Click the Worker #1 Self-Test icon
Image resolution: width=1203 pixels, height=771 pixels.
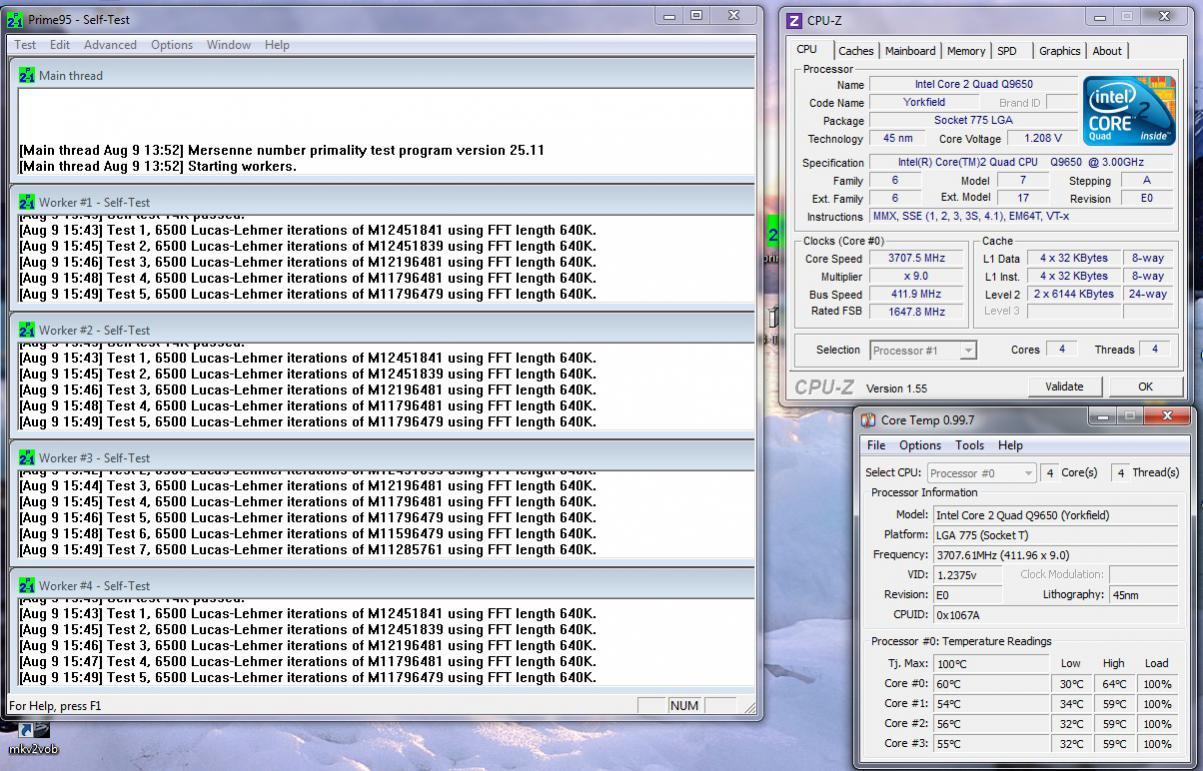pos(27,202)
